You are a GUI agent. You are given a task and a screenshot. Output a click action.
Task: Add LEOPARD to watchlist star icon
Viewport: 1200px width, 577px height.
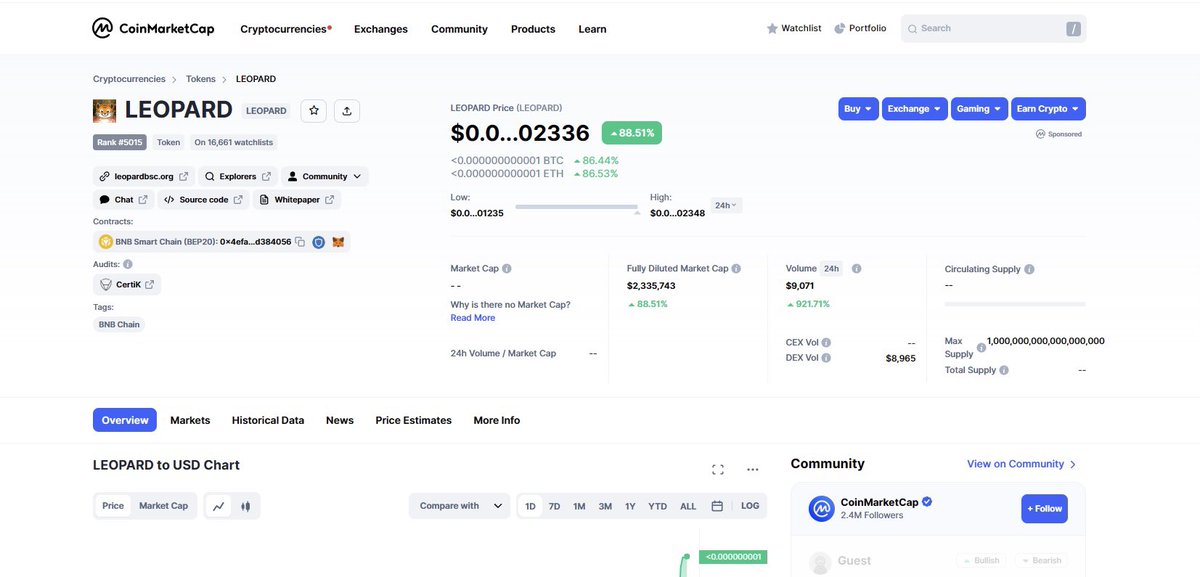pyautogui.click(x=314, y=111)
